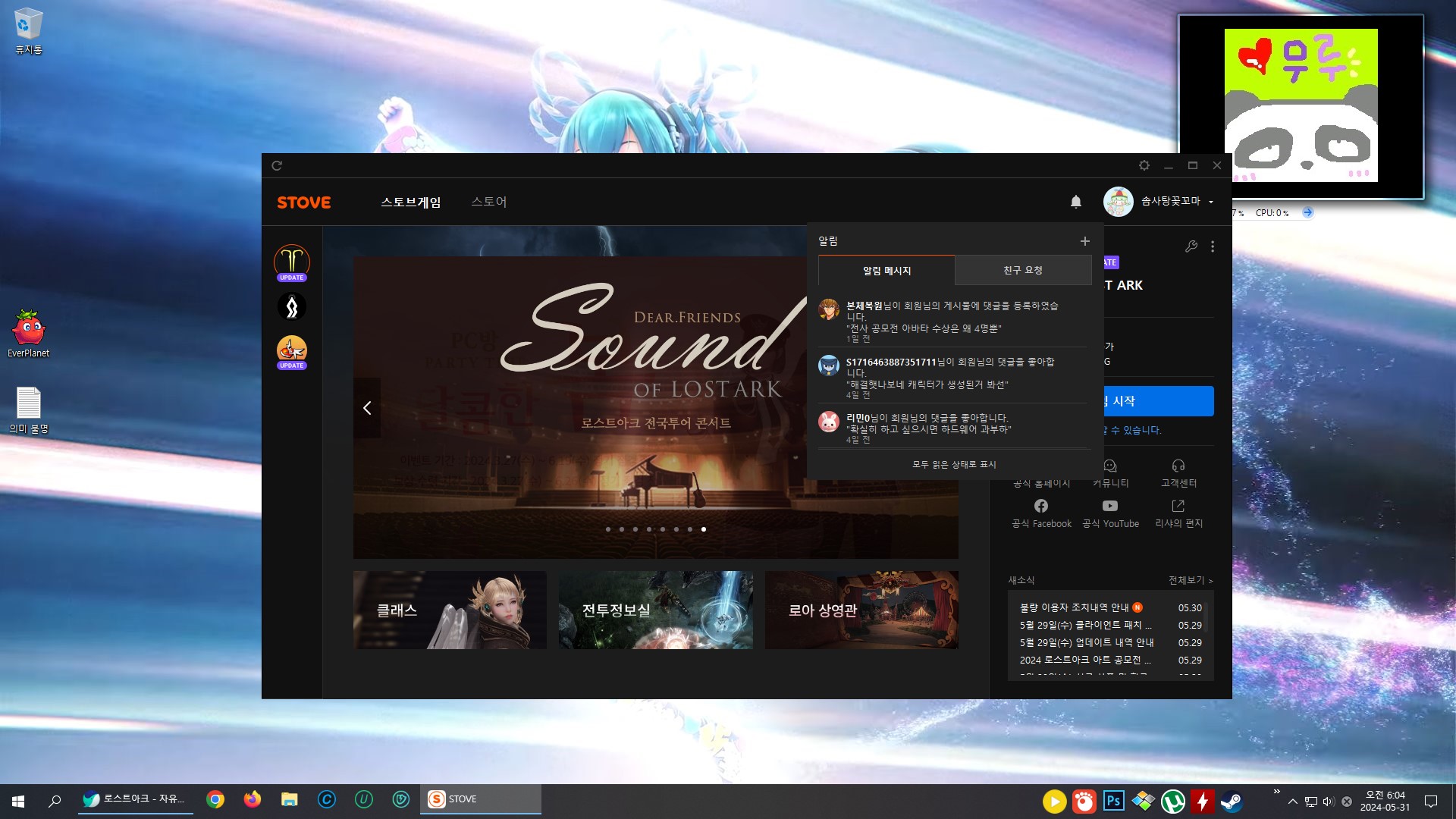Image resolution: width=1456 pixels, height=819 pixels.
Task: Open the 전투정보실 thumbnail card
Action: coord(656,610)
